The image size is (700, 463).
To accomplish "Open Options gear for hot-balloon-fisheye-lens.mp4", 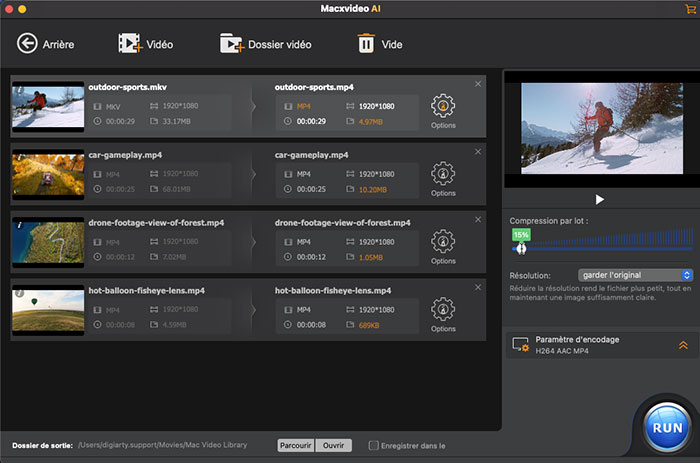I will (x=443, y=309).
